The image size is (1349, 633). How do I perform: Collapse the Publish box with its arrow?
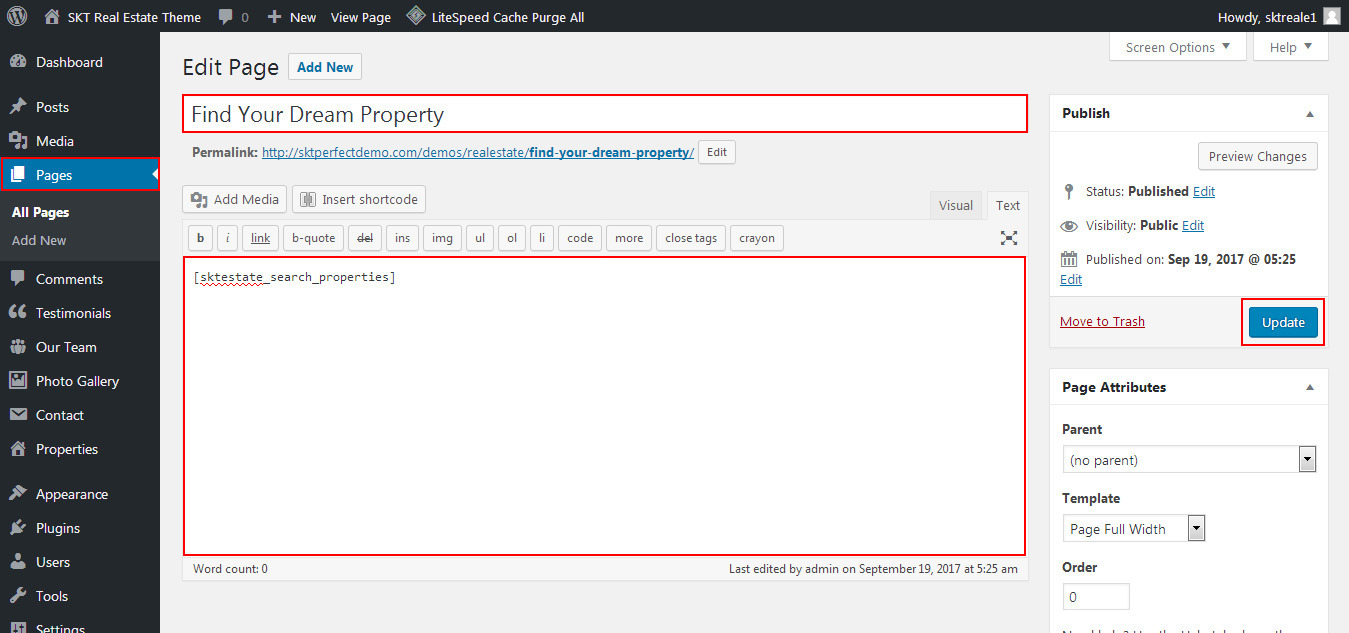coord(1310,114)
